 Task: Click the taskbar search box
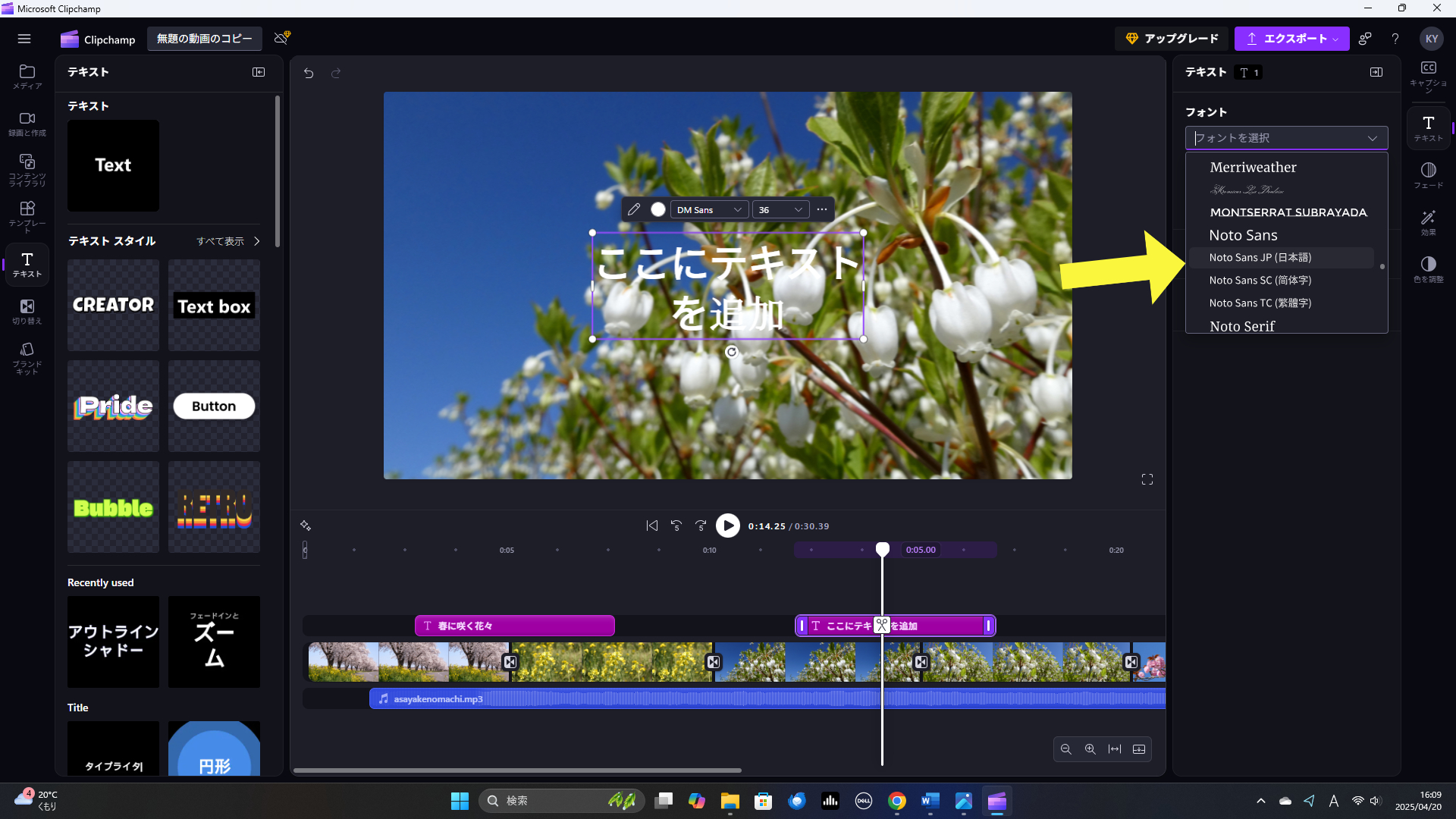pos(561,801)
